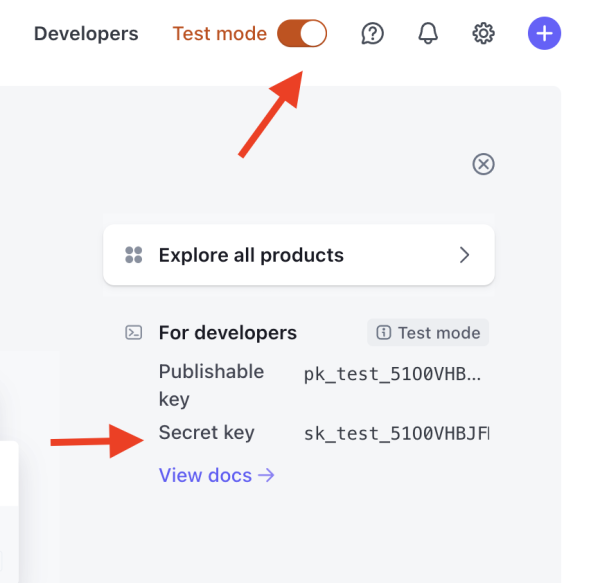The height and width of the screenshot is (583, 600).
Task: Open settings with the gear icon
Action: (x=483, y=34)
